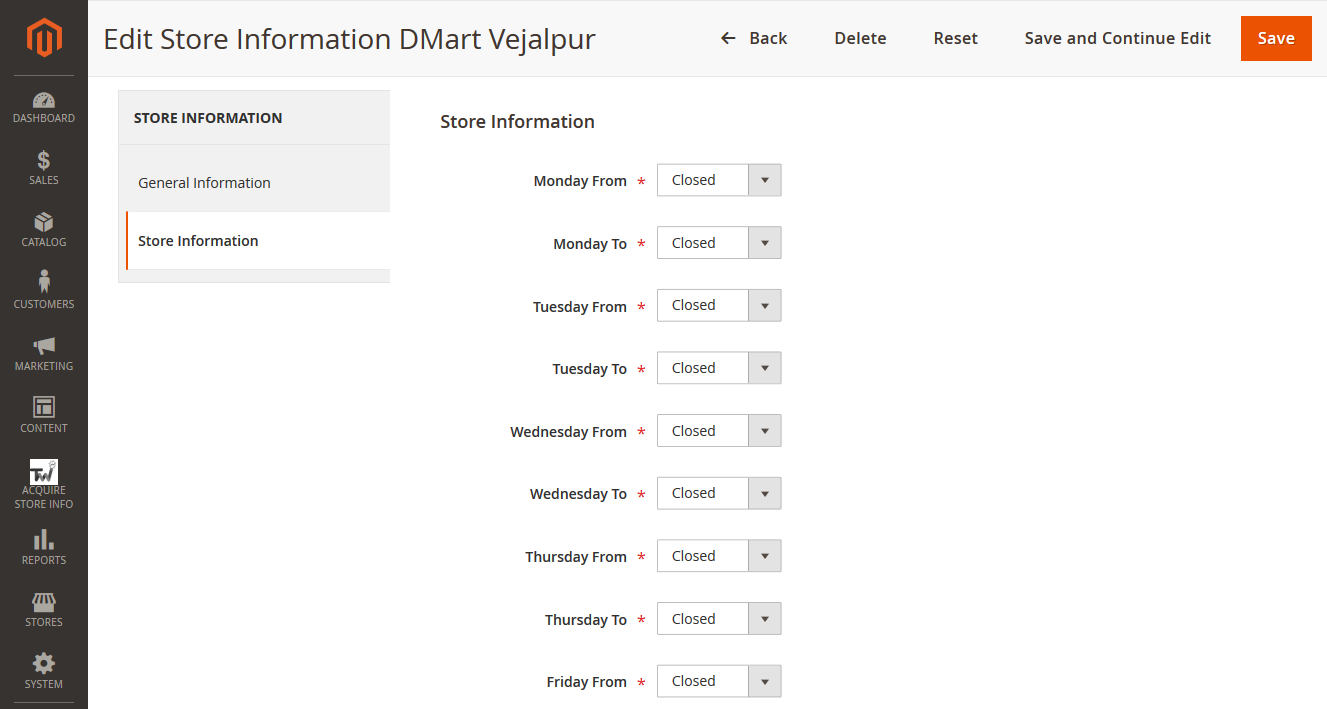Open the Catalog box icon
The height and width of the screenshot is (709, 1327).
pos(44,222)
